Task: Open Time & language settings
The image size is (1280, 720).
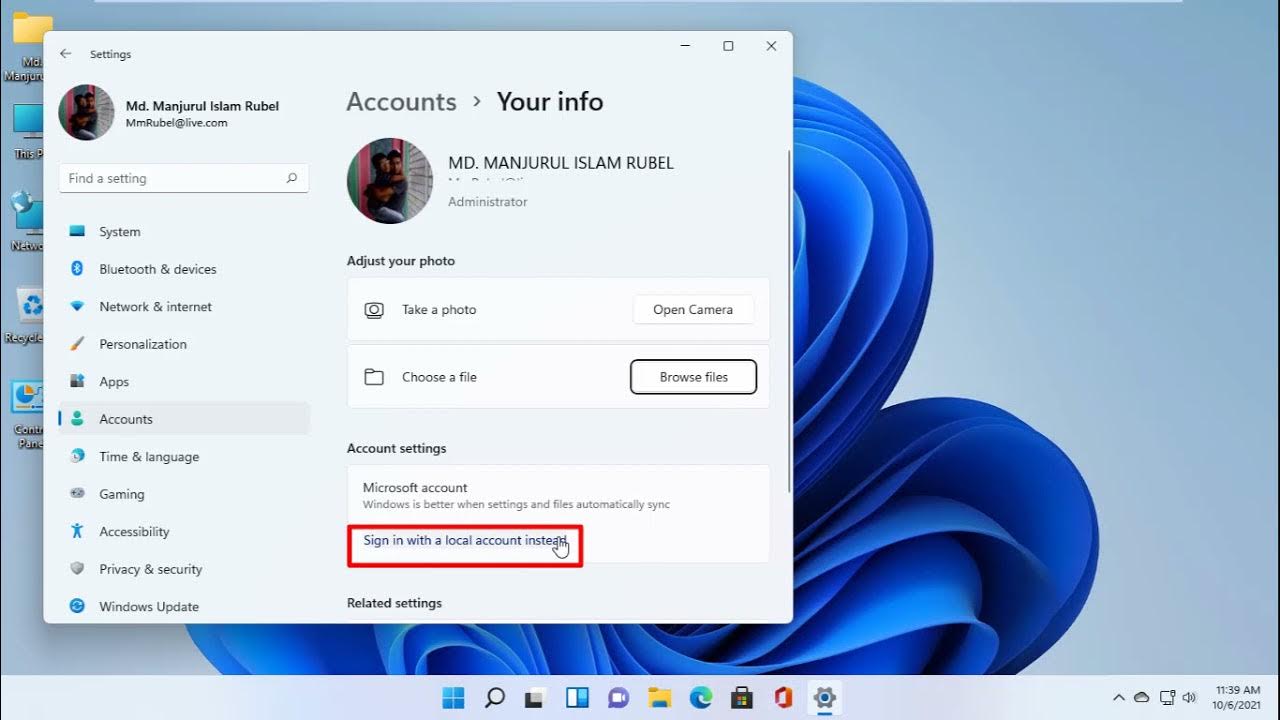Action: (x=184, y=457)
